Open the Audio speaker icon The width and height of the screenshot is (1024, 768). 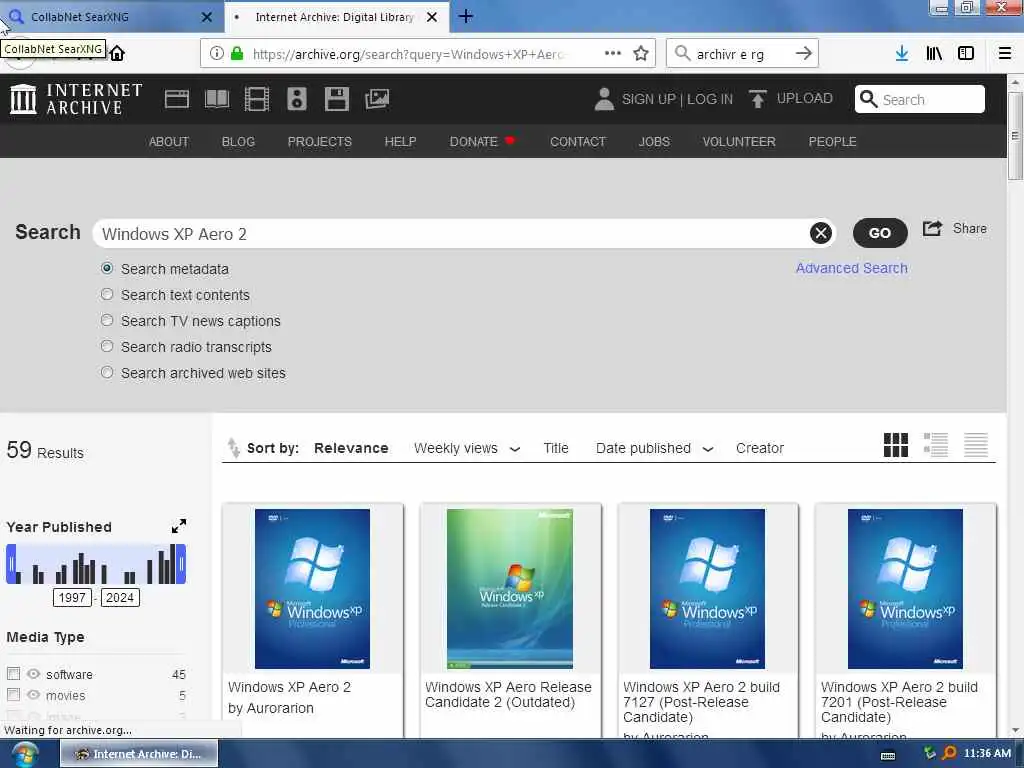tap(296, 99)
